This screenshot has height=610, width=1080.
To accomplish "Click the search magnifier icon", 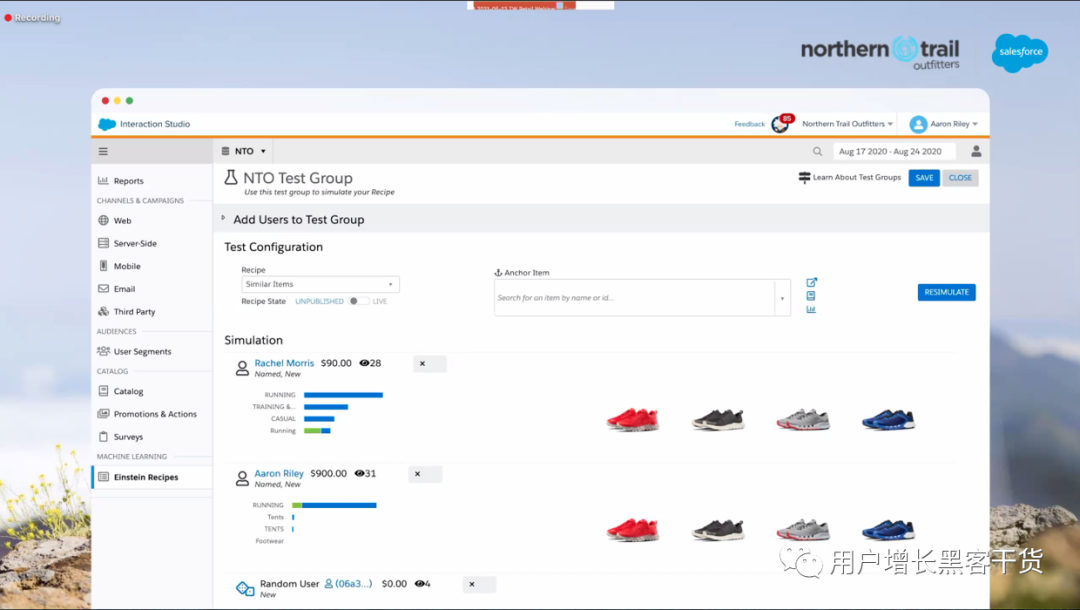I will point(817,151).
